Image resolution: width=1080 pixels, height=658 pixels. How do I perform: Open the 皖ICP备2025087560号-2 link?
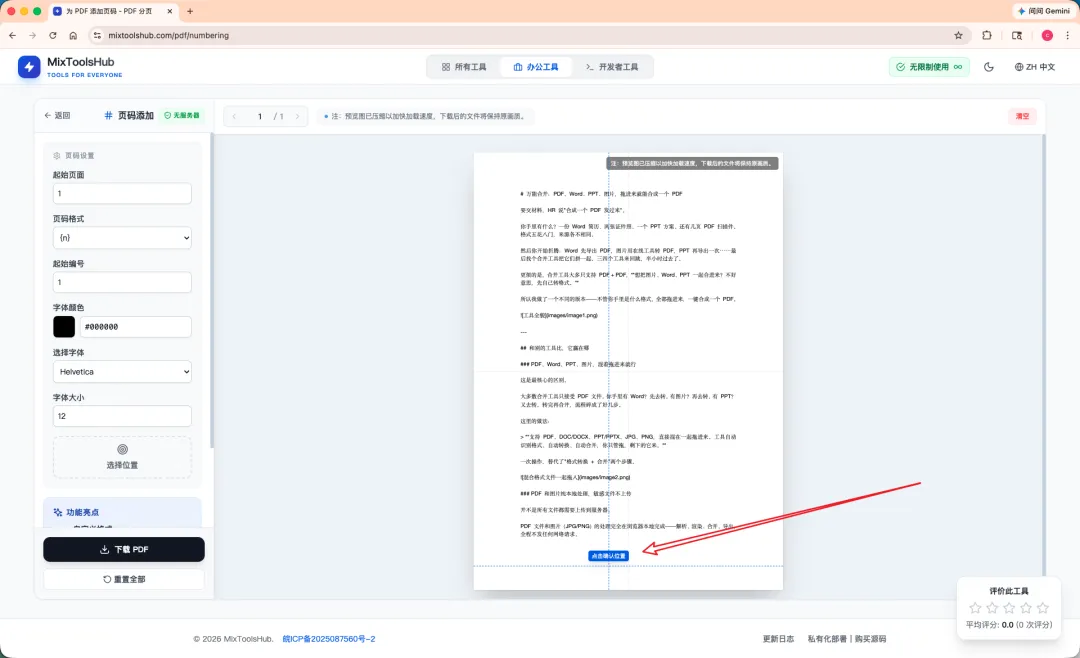pos(329,639)
